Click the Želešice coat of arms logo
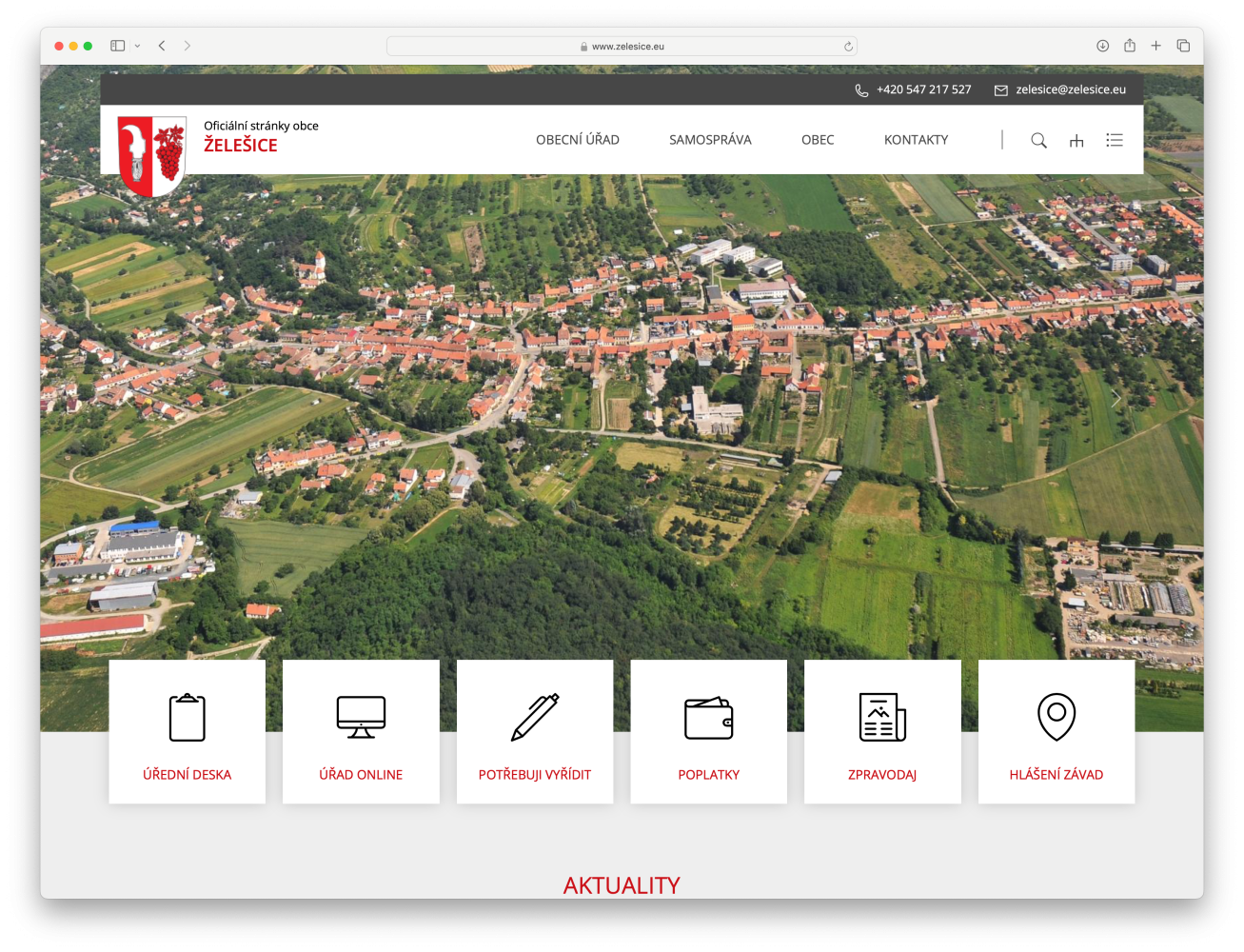This screenshot has width=1244, height=952. pyautogui.click(x=151, y=155)
